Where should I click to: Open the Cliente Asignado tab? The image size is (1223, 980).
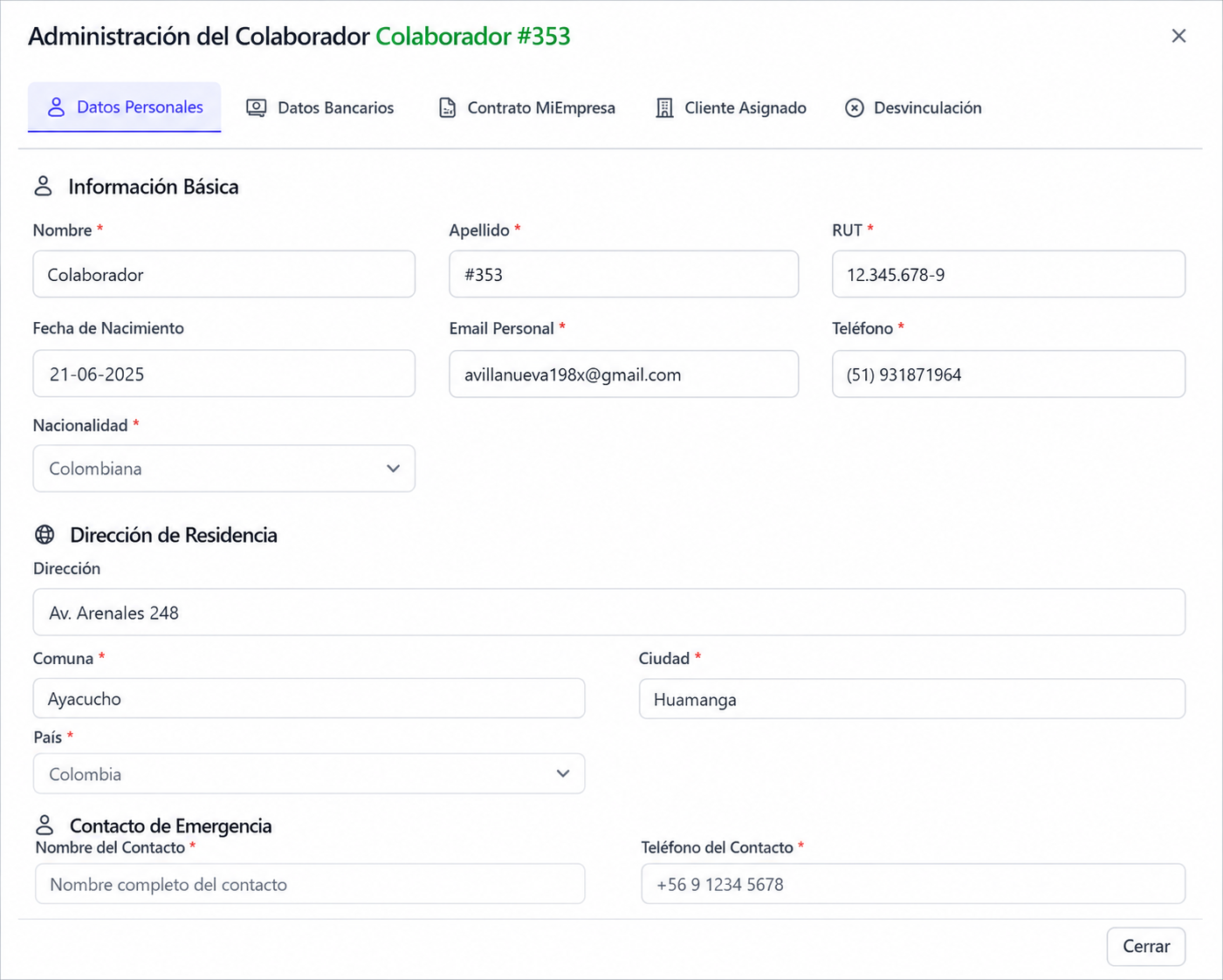(731, 107)
